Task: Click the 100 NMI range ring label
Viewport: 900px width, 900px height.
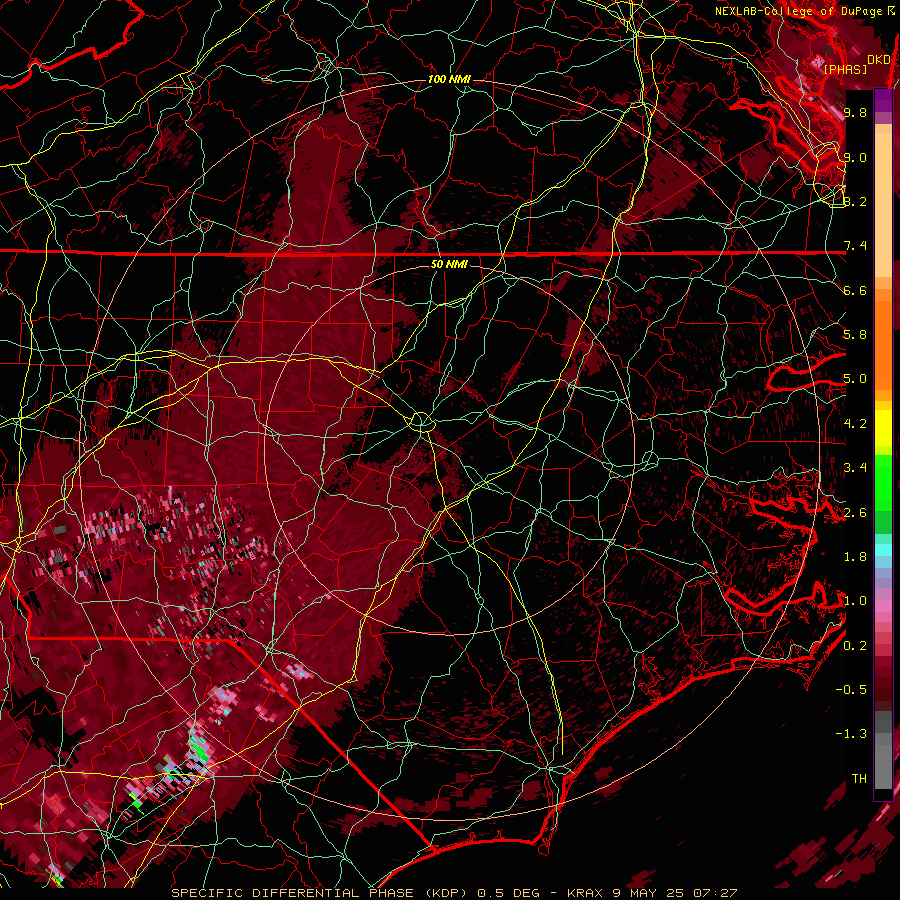Action: coord(449,79)
